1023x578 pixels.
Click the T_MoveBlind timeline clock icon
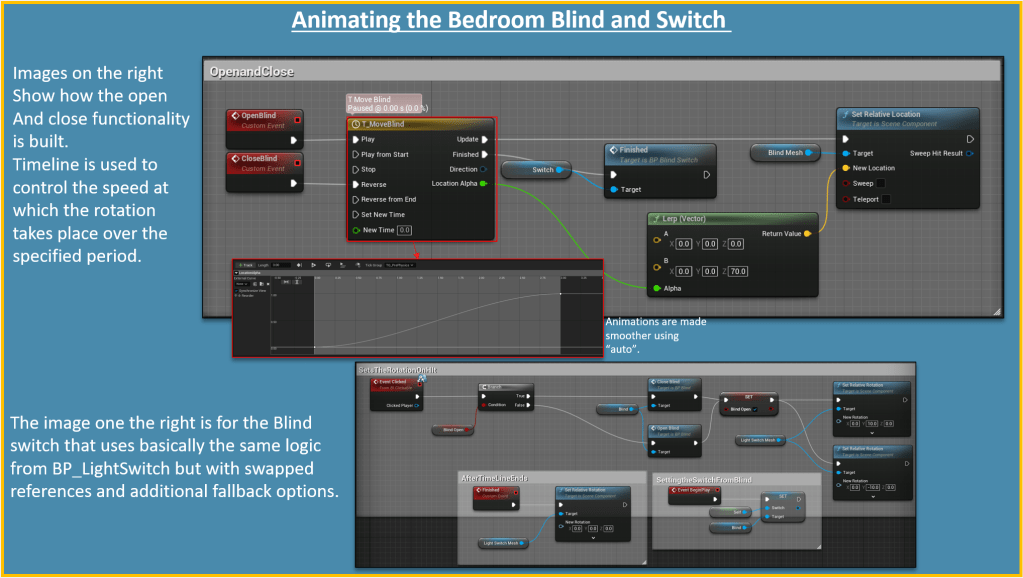(355, 124)
